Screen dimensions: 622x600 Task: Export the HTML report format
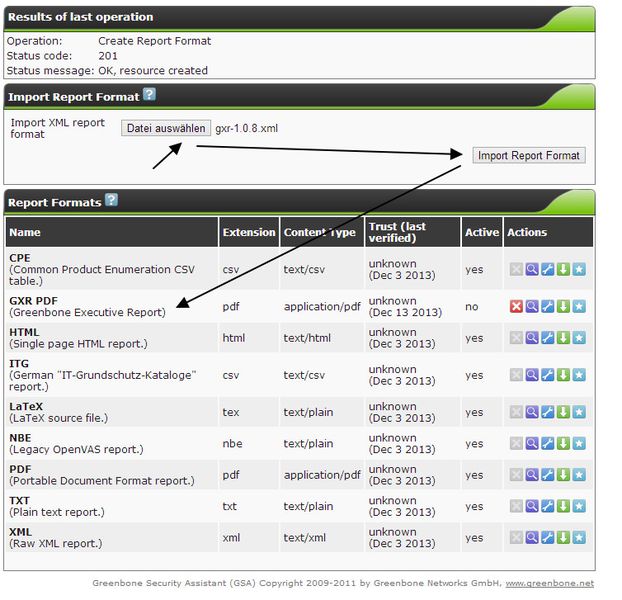tap(563, 338)
